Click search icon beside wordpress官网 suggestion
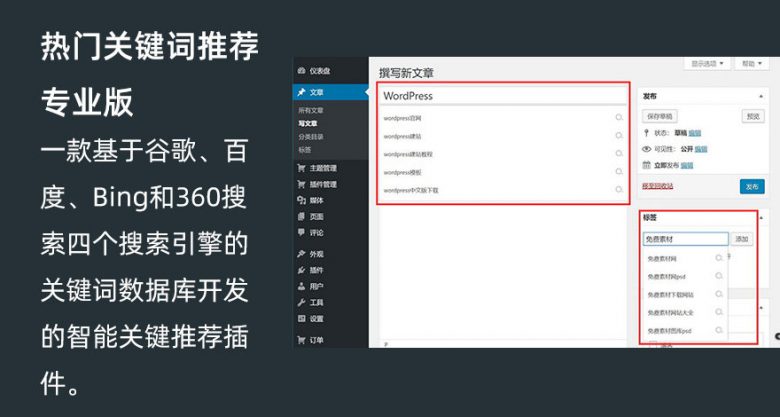 pyautogui.click(x=619, y=117)
